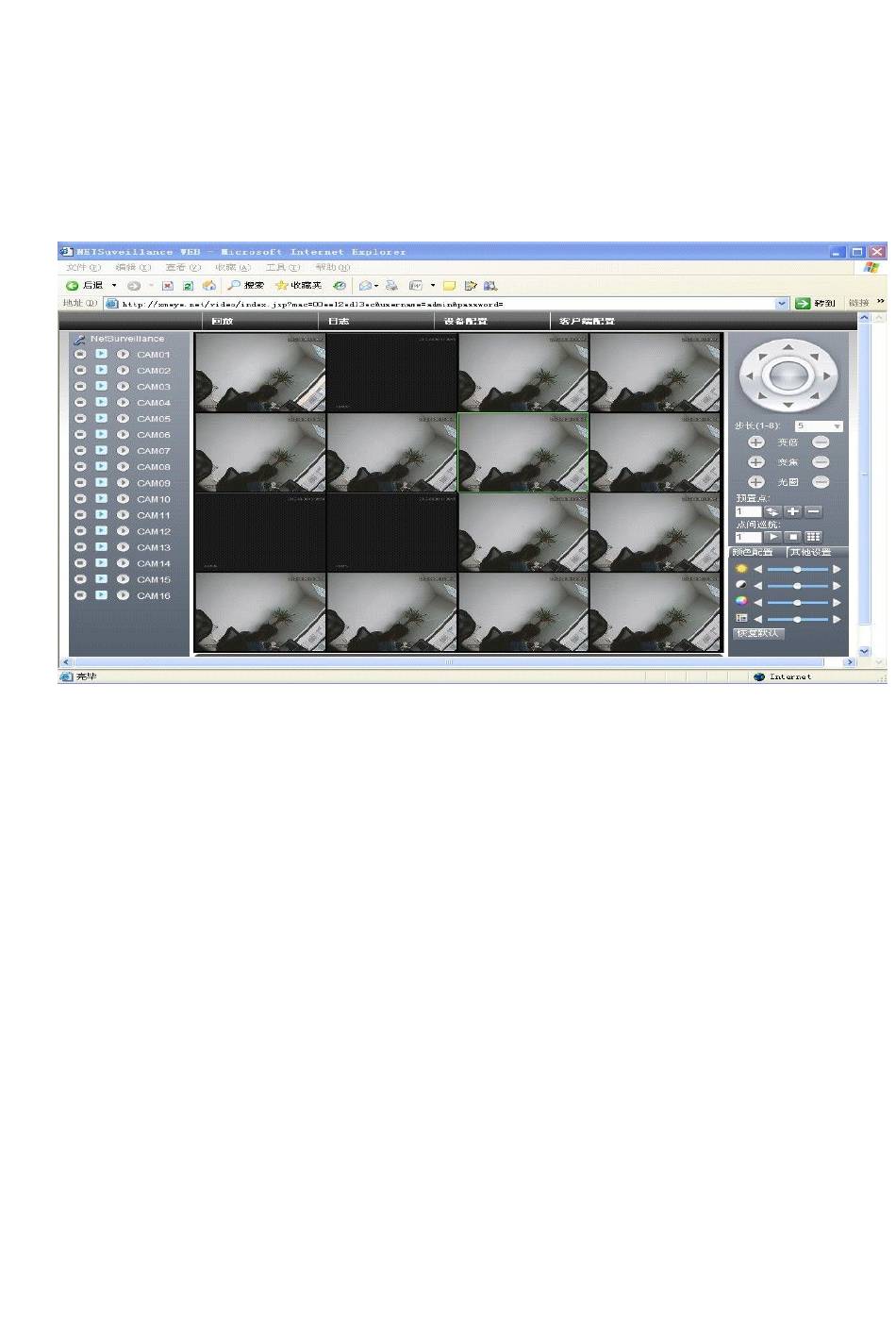This screenshot has width=896, height=1318.
Task: Click NetSurveillance device icon in tree
Action: coord(80,339)
